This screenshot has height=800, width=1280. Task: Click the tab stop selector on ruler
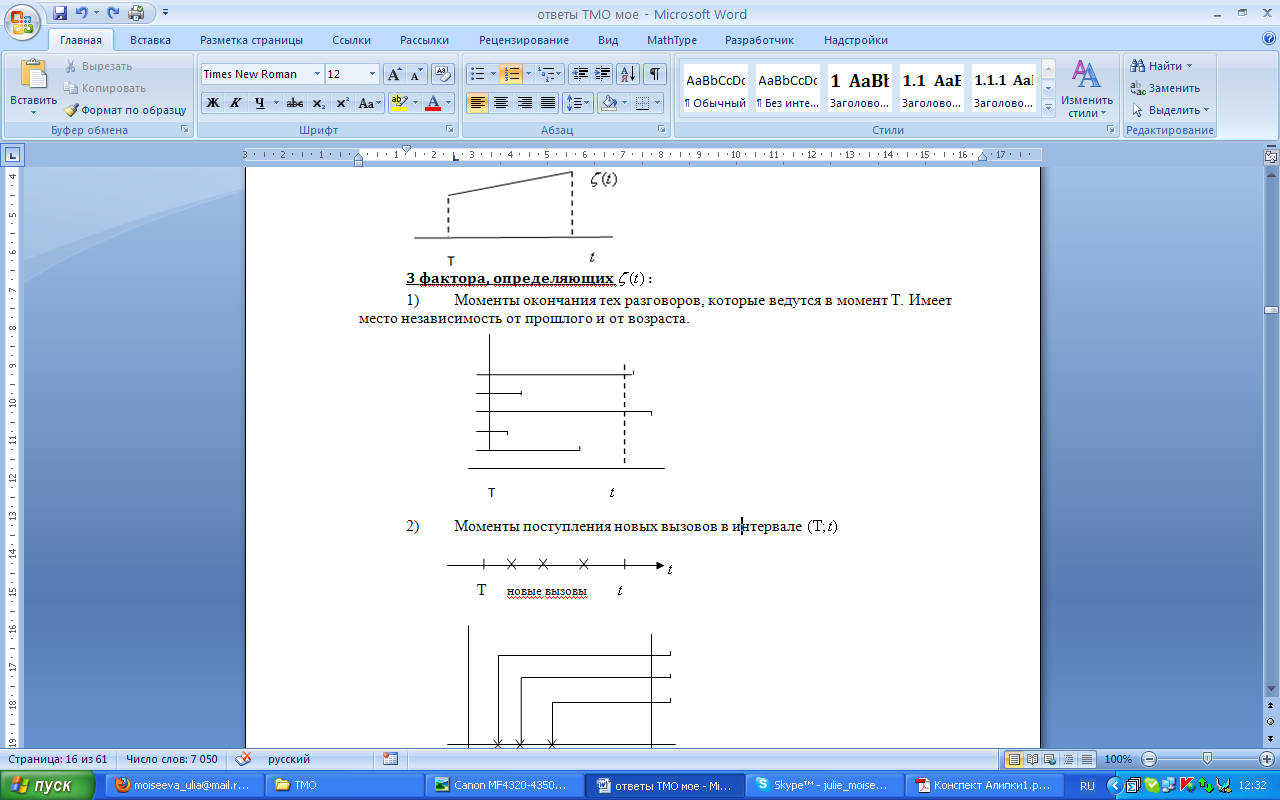click(12, 155)
